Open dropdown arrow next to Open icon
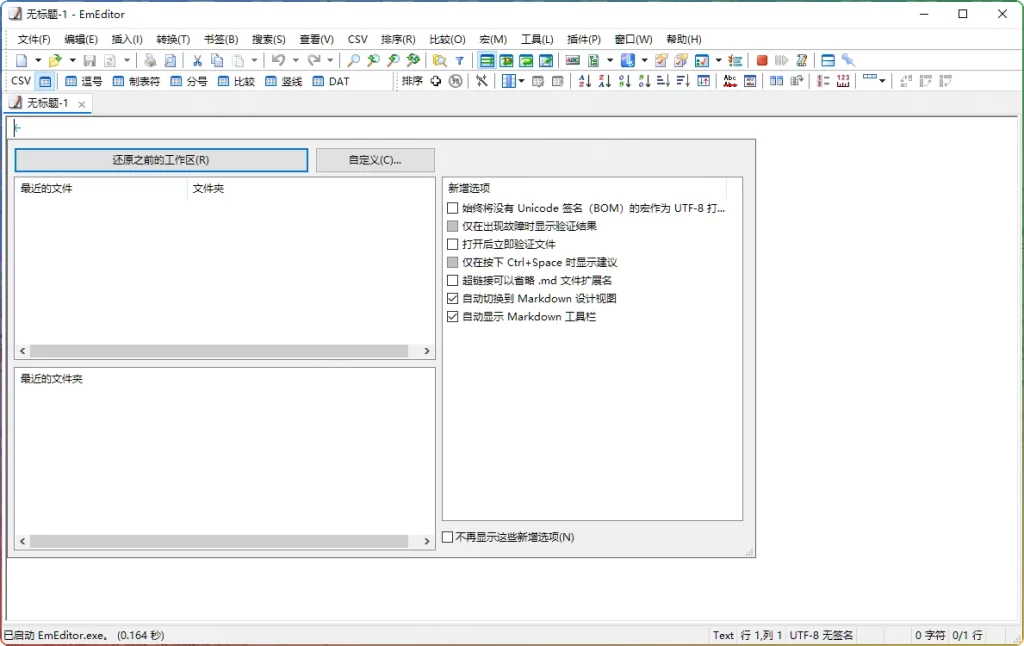This screenshot has height=646, width=1024. click(72, 60)
